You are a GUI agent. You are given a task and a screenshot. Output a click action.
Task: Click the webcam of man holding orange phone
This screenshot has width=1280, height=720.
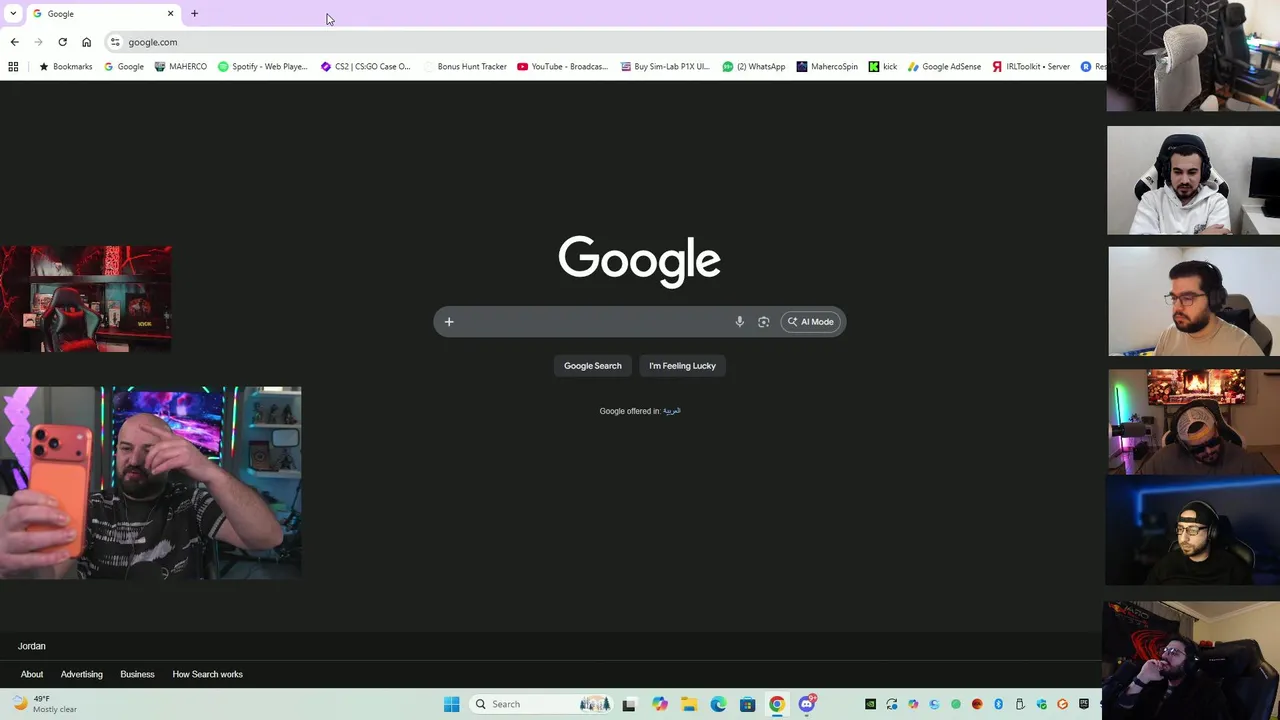point(150,483)
